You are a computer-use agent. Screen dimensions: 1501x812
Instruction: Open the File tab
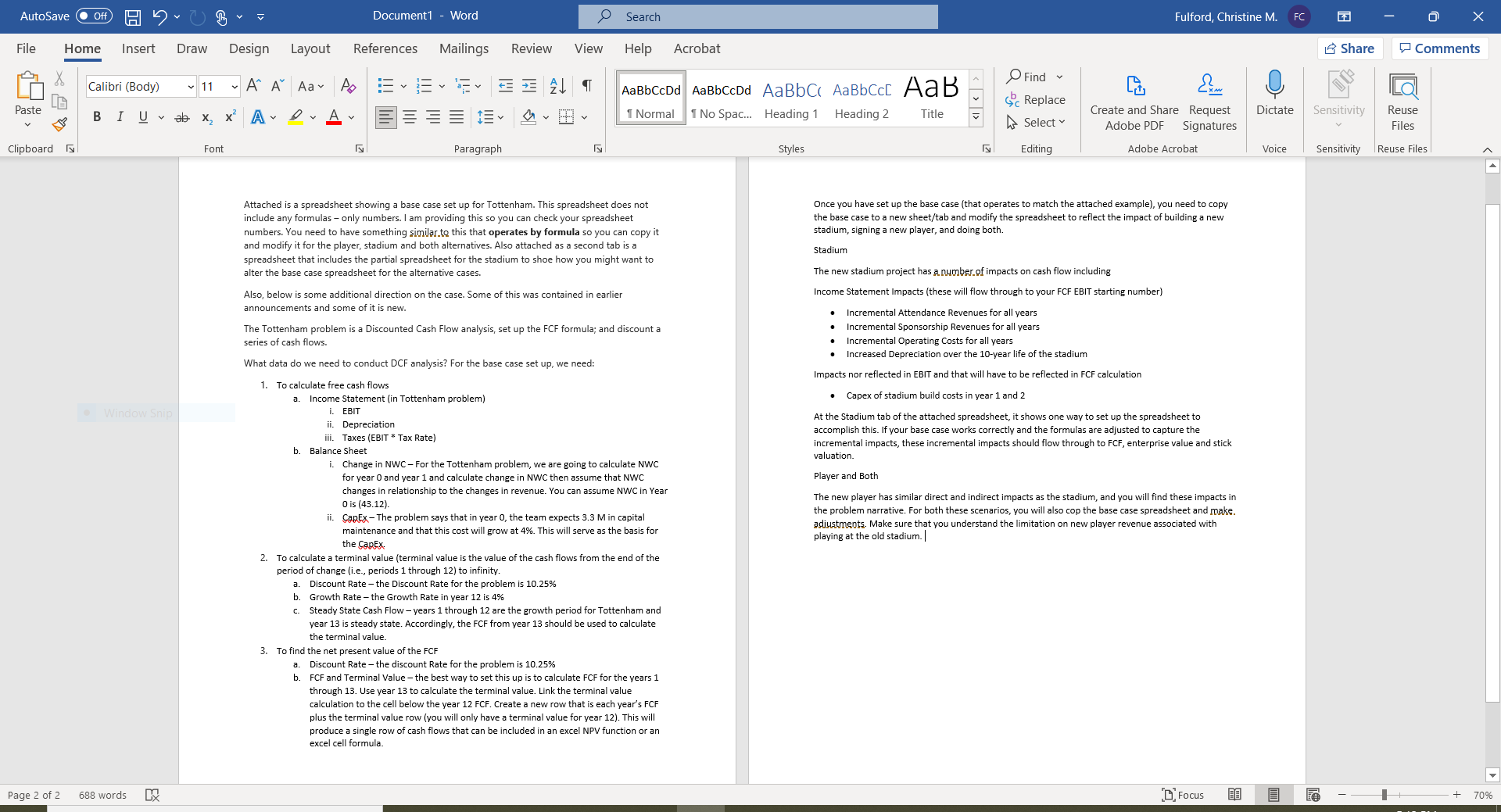coord(26,48)
